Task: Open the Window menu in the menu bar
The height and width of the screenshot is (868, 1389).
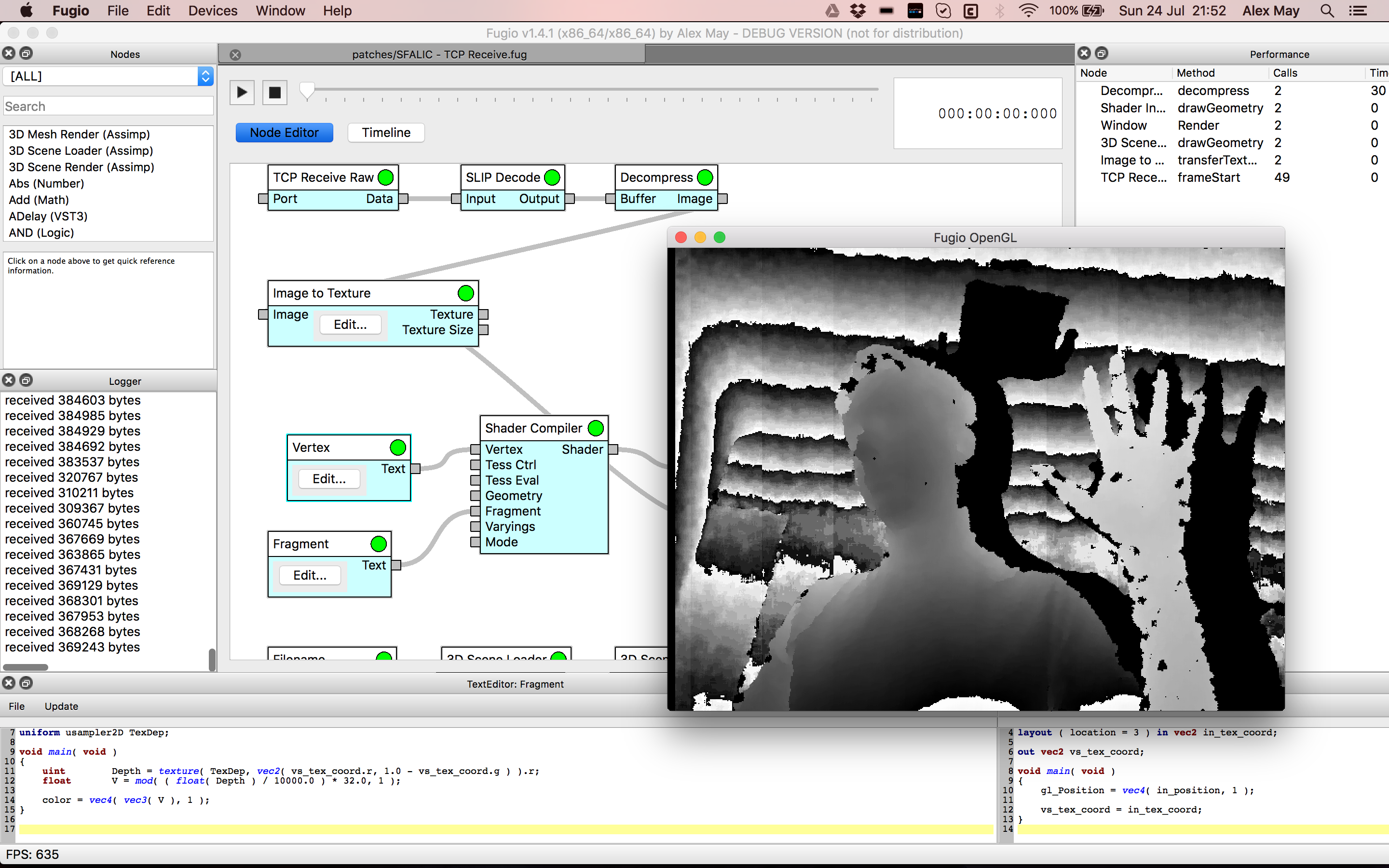Action: [x=281, y=10]
